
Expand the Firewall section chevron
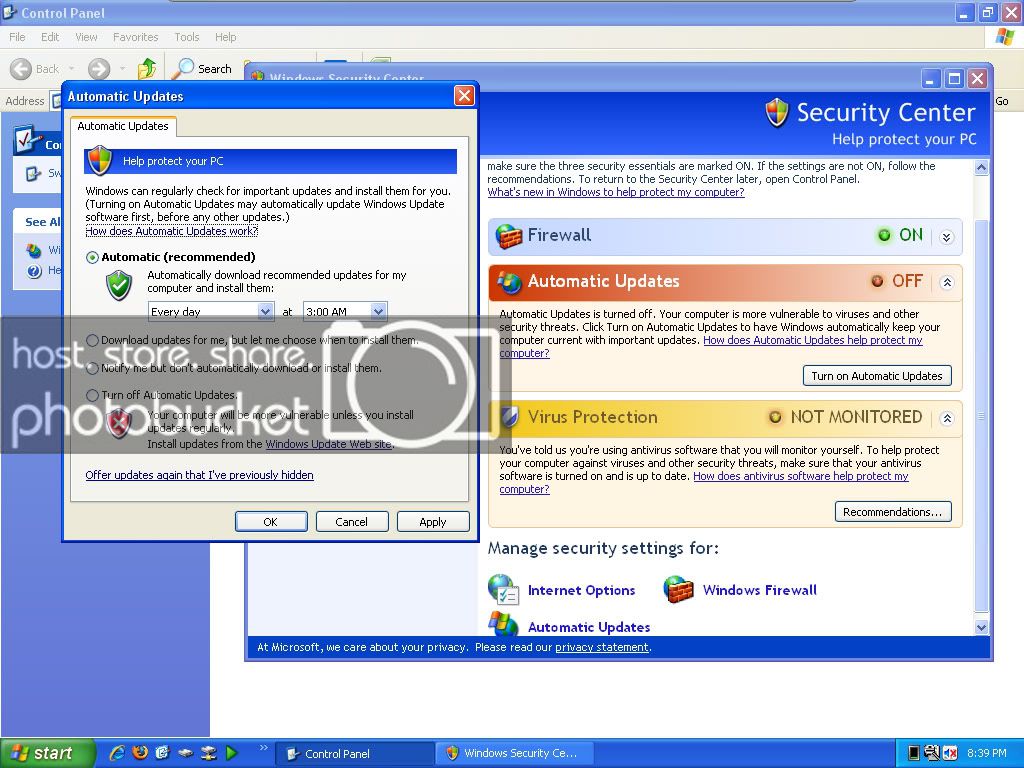[946, 237]
